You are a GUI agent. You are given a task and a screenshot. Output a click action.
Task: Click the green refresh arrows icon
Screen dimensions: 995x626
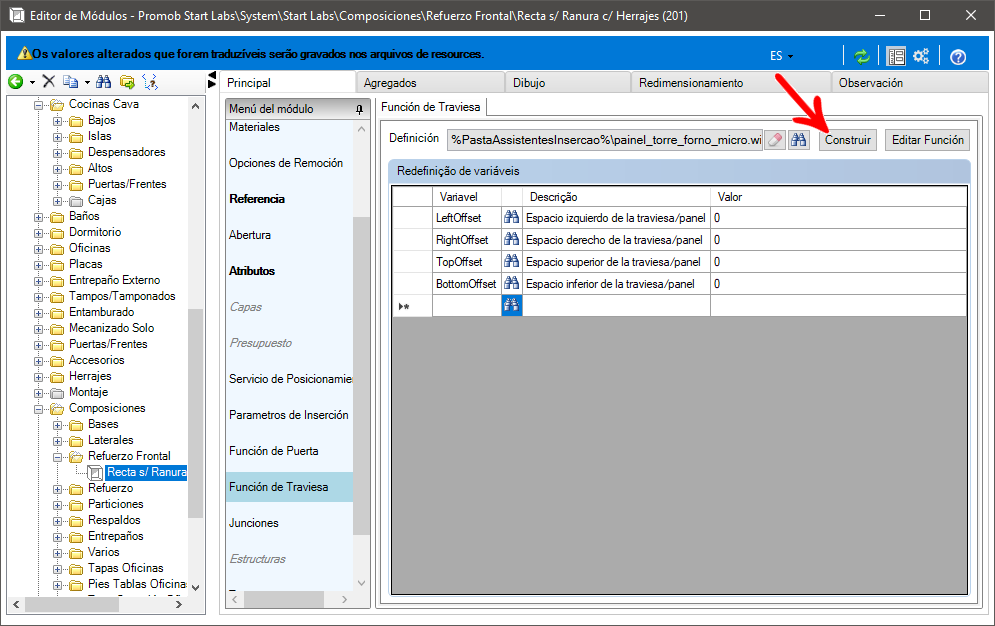coord(861,56)
